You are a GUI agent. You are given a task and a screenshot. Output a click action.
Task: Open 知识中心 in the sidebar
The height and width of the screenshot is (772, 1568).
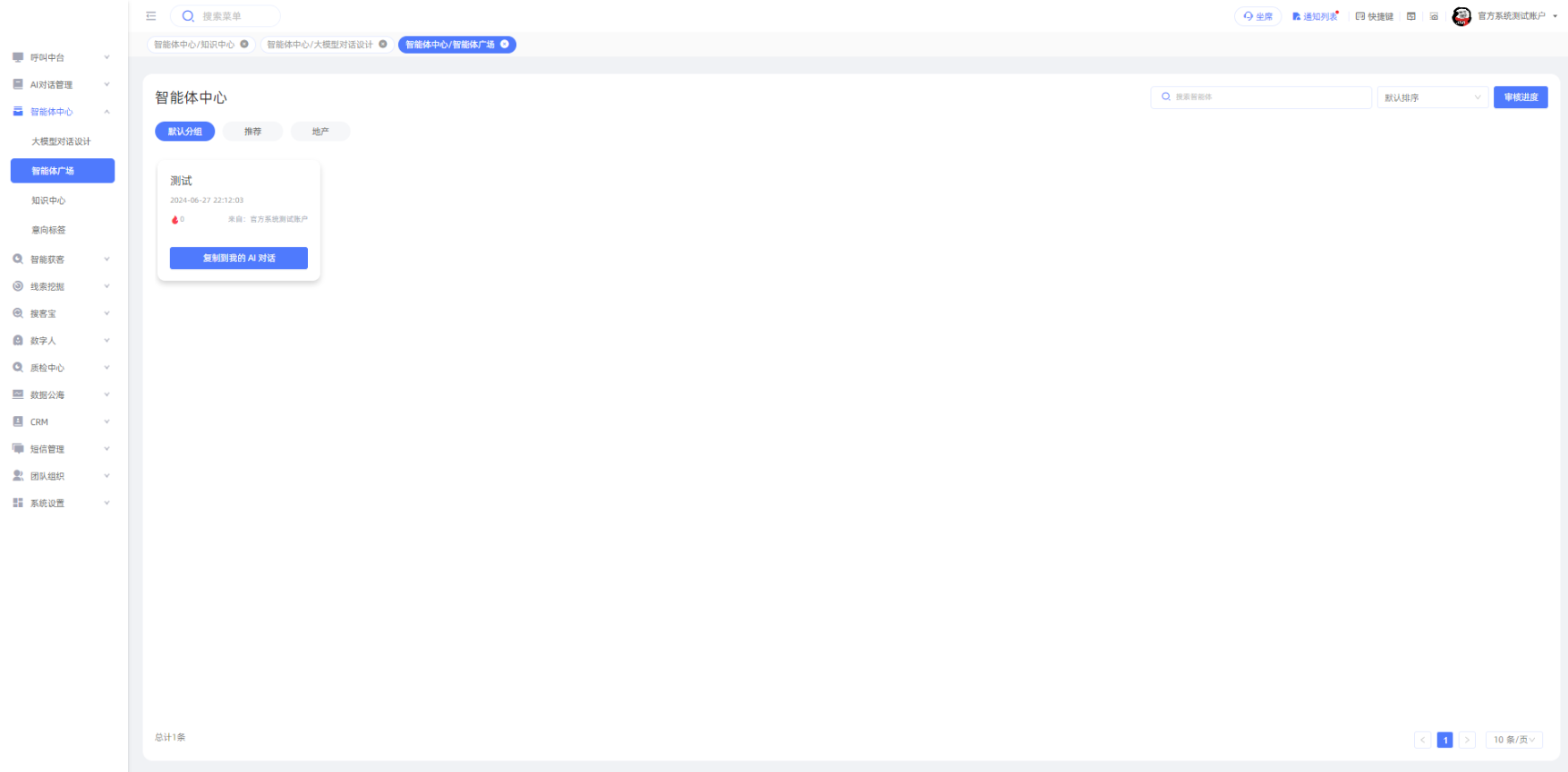pos(49,200)
